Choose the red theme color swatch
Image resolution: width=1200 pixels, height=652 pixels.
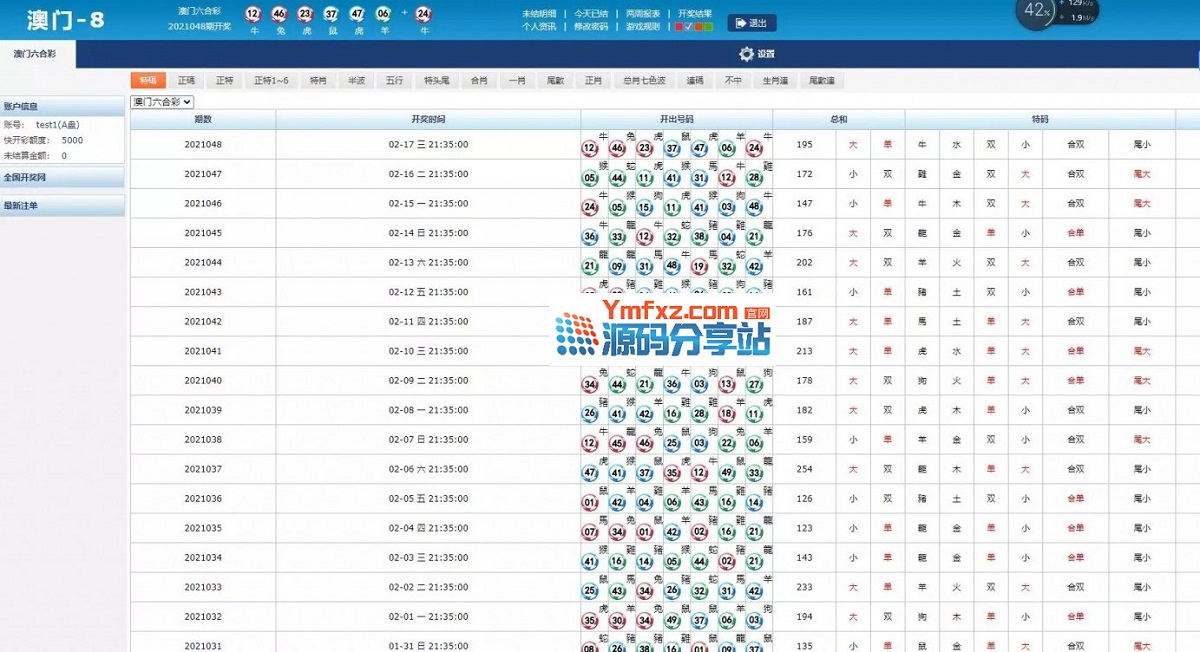point(680,27)
